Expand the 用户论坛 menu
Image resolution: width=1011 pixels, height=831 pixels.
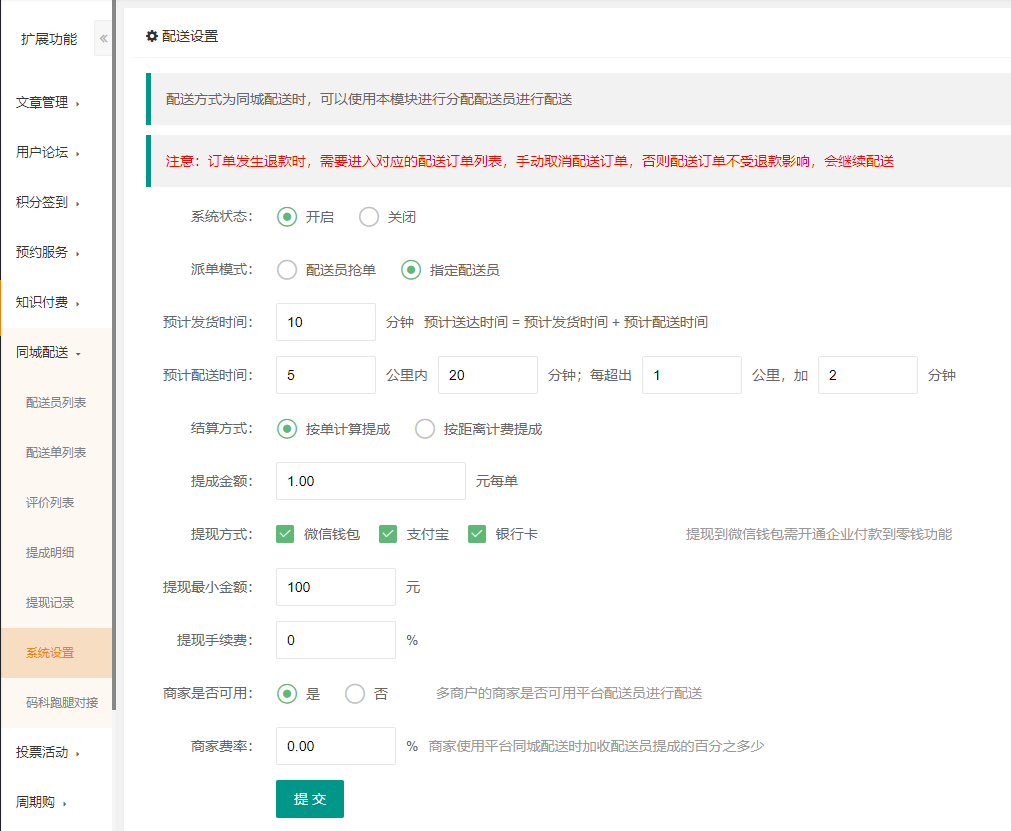tap(48, 152)
